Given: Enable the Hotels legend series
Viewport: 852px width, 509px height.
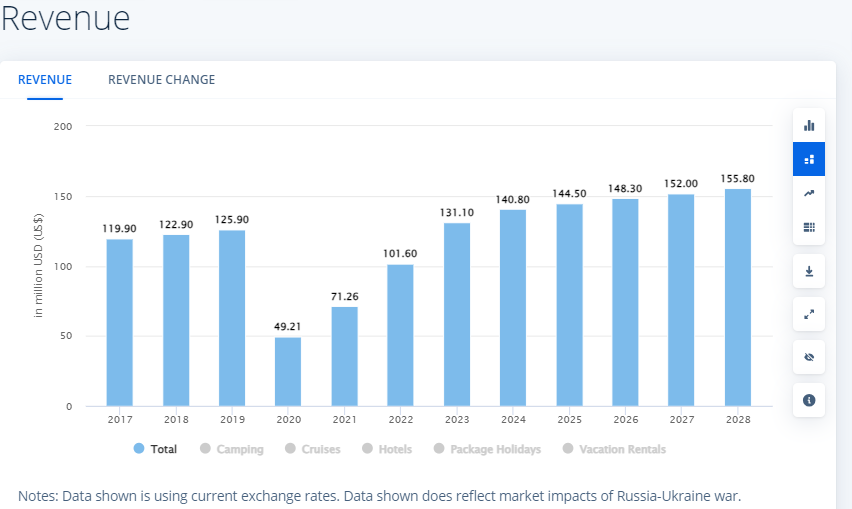Looking at the screenshot, I should click(386, 449).
